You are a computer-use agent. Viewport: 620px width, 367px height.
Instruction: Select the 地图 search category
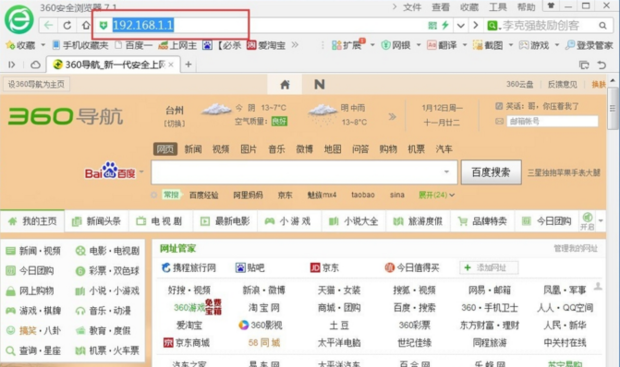pyautogui.click(x=333, y=149)
